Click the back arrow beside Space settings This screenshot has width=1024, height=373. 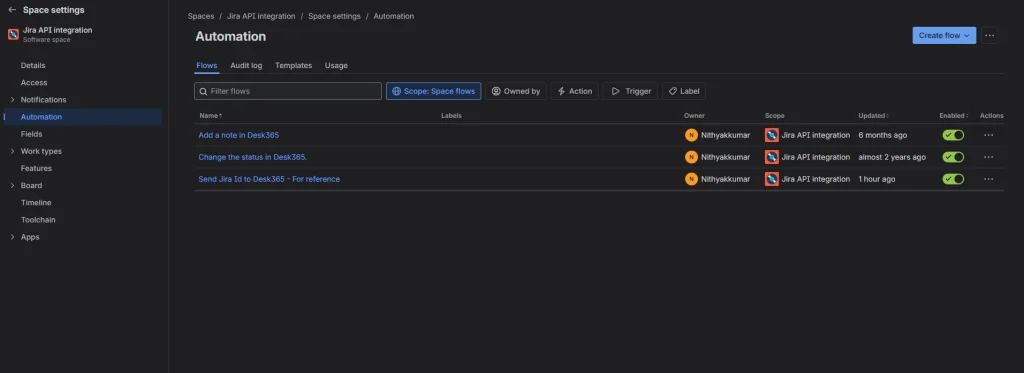(x=12, y=10)
